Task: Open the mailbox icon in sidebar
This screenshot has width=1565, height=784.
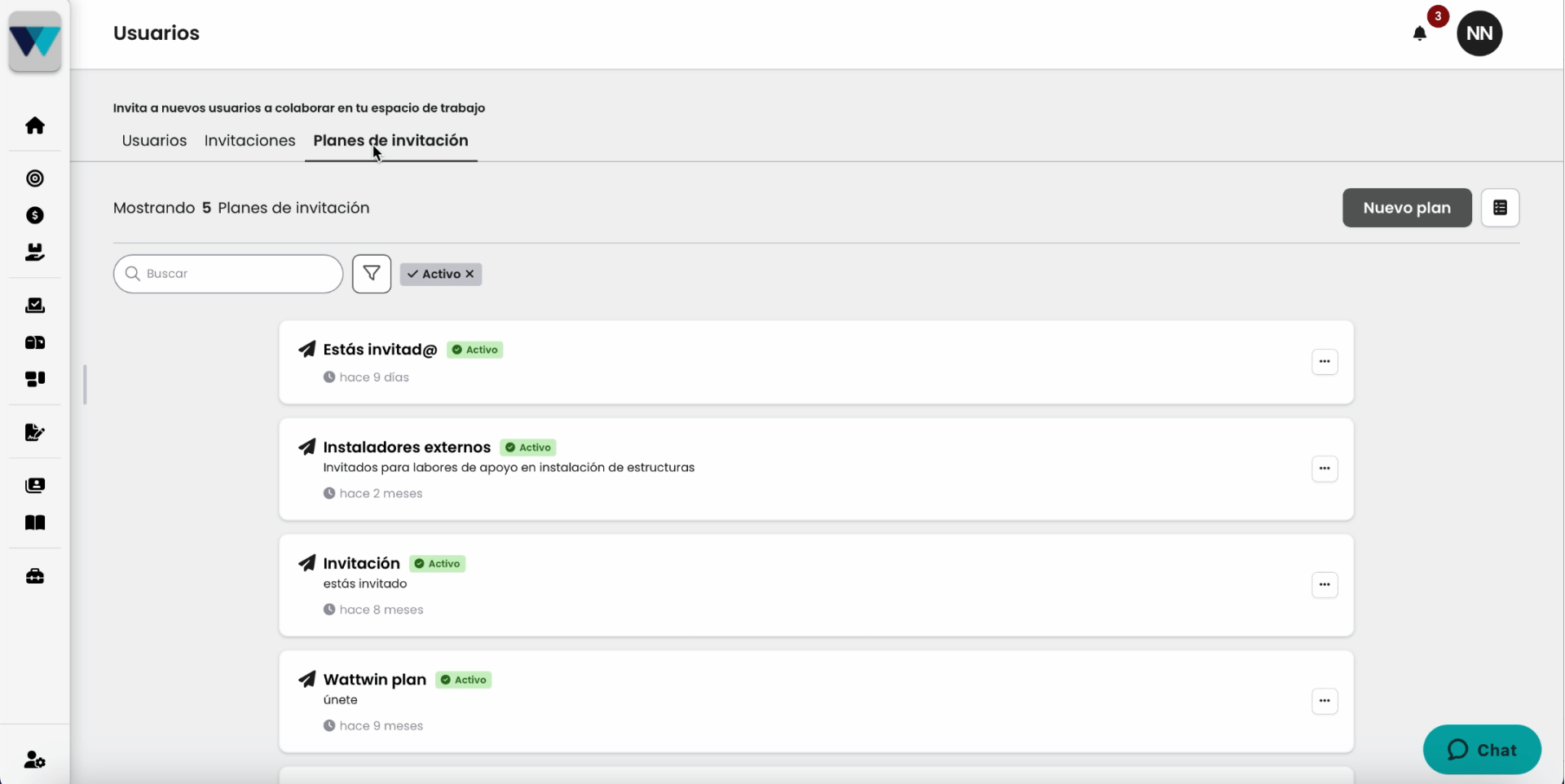Action: tap(35, 342)
